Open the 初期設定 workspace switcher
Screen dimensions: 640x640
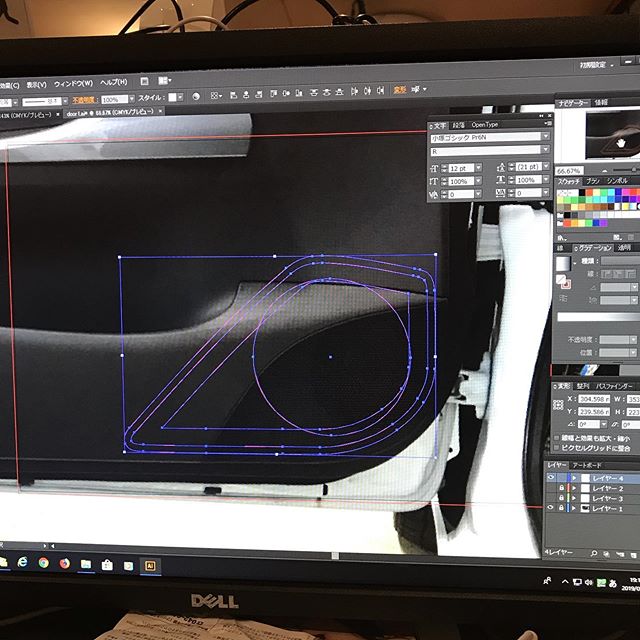click(x=597, y=65)
